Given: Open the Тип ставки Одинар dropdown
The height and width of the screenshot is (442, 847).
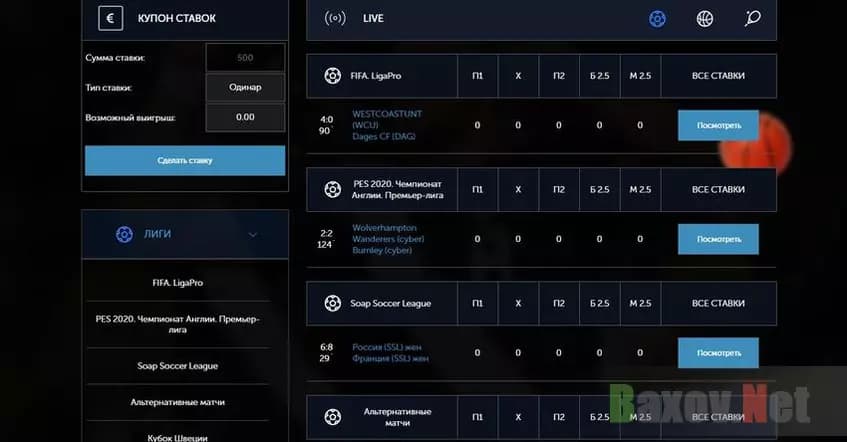Looking at the screenshot, I should pos(245,87).
